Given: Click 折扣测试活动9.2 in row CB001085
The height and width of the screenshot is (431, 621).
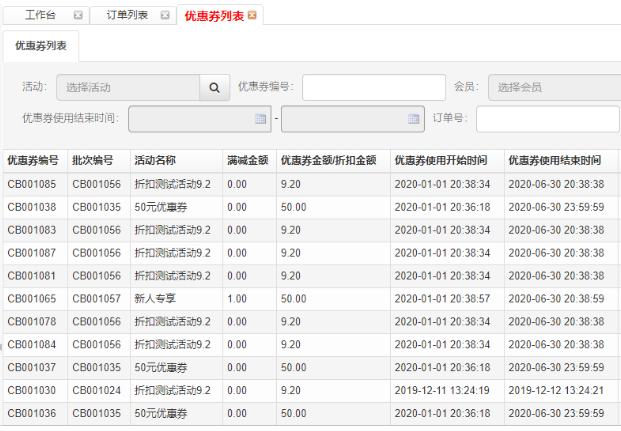Looking at the screenshot, I should click(173, 185).
